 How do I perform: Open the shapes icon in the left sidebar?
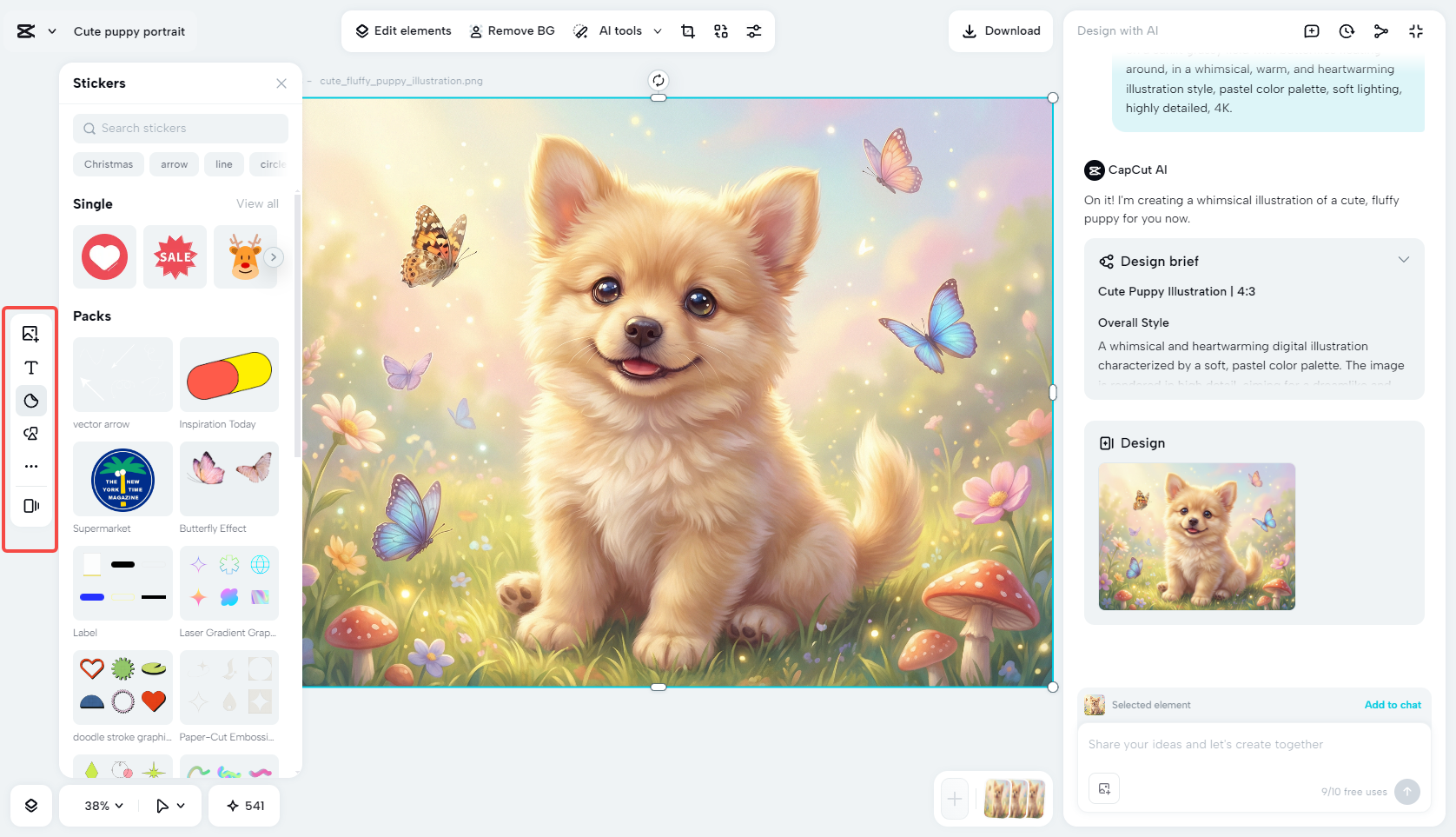tap(31, 434)
